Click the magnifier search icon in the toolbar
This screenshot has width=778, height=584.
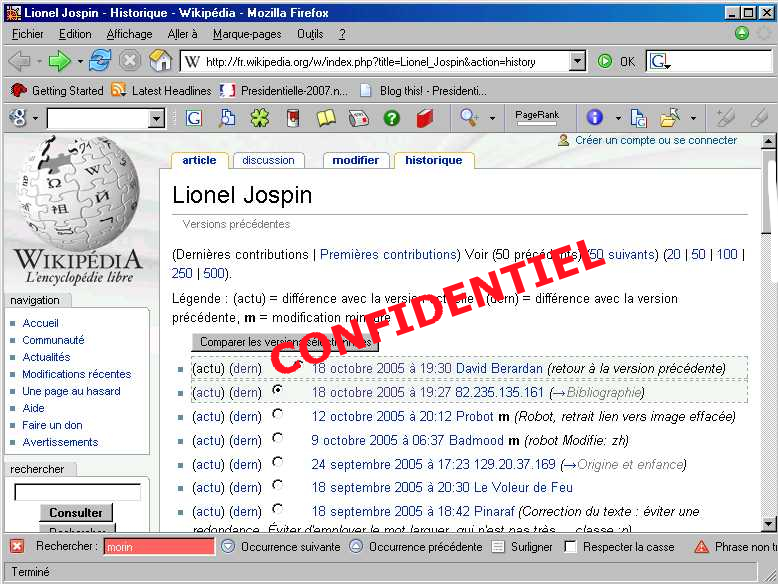tap(469, 118)
